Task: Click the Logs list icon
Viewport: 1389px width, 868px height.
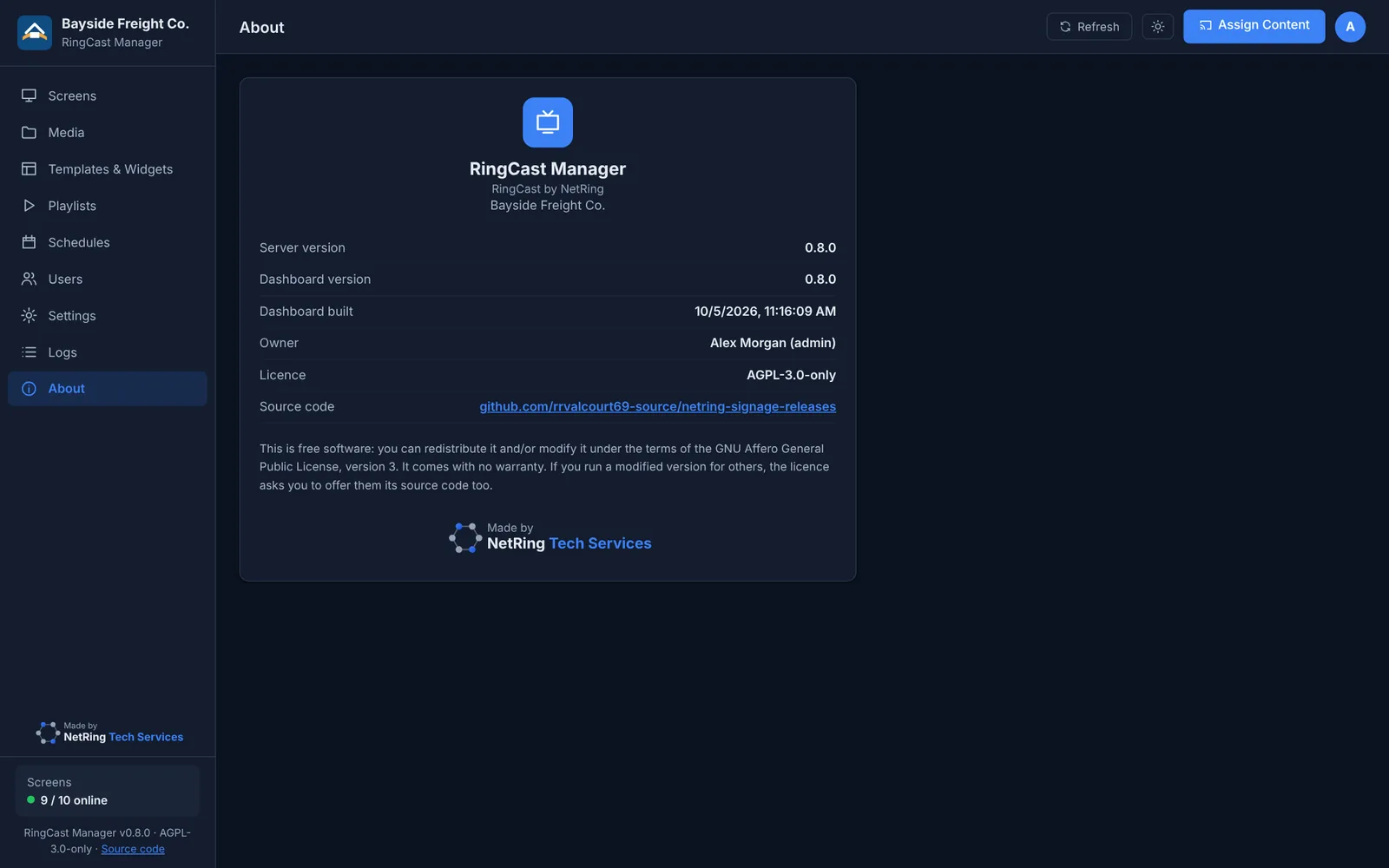Action: click(x=29, y=352)
